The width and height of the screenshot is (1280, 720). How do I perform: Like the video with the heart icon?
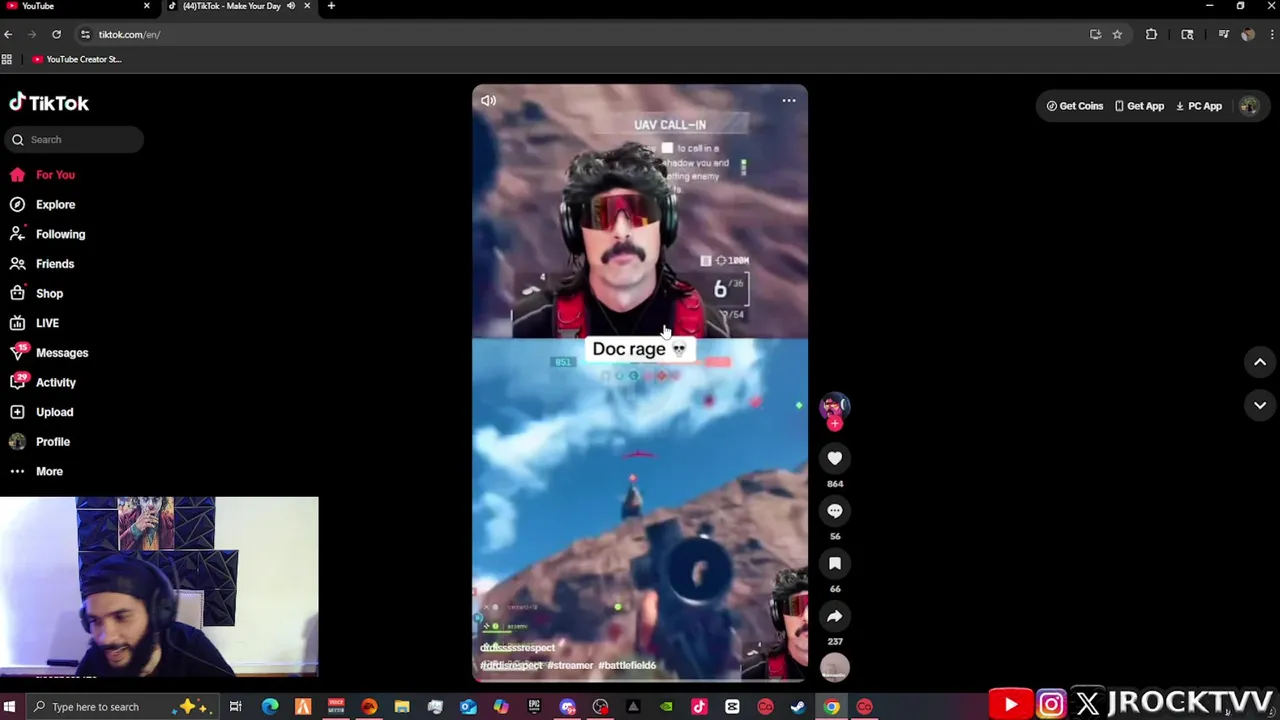(x=835, y=458)
